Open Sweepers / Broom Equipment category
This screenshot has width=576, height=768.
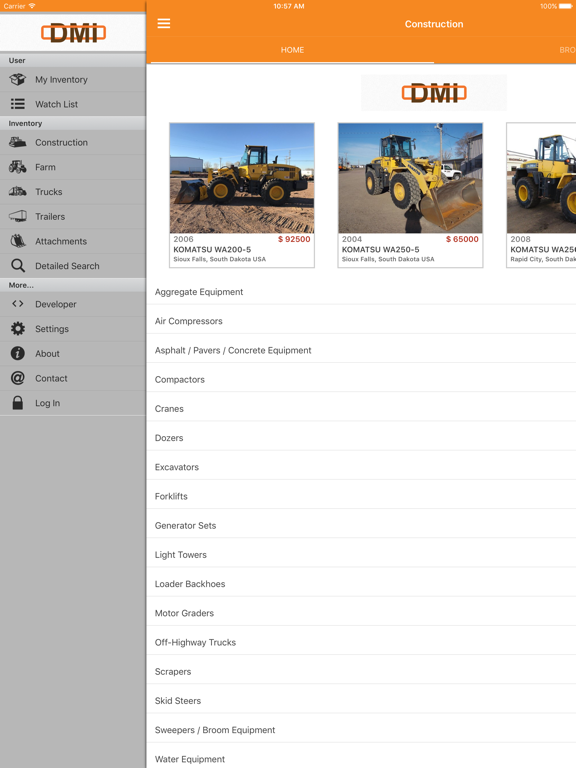(361, 730)
